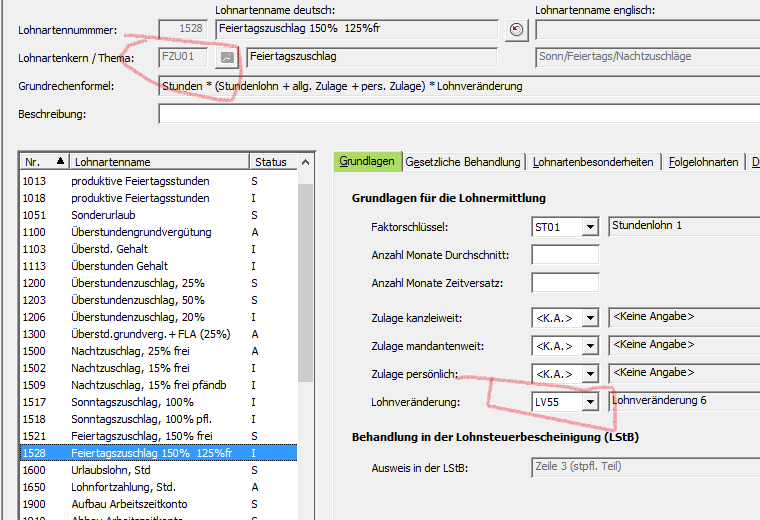
Task: Expand the Zulage persönlich dropdown
Action: click(589, 374)
